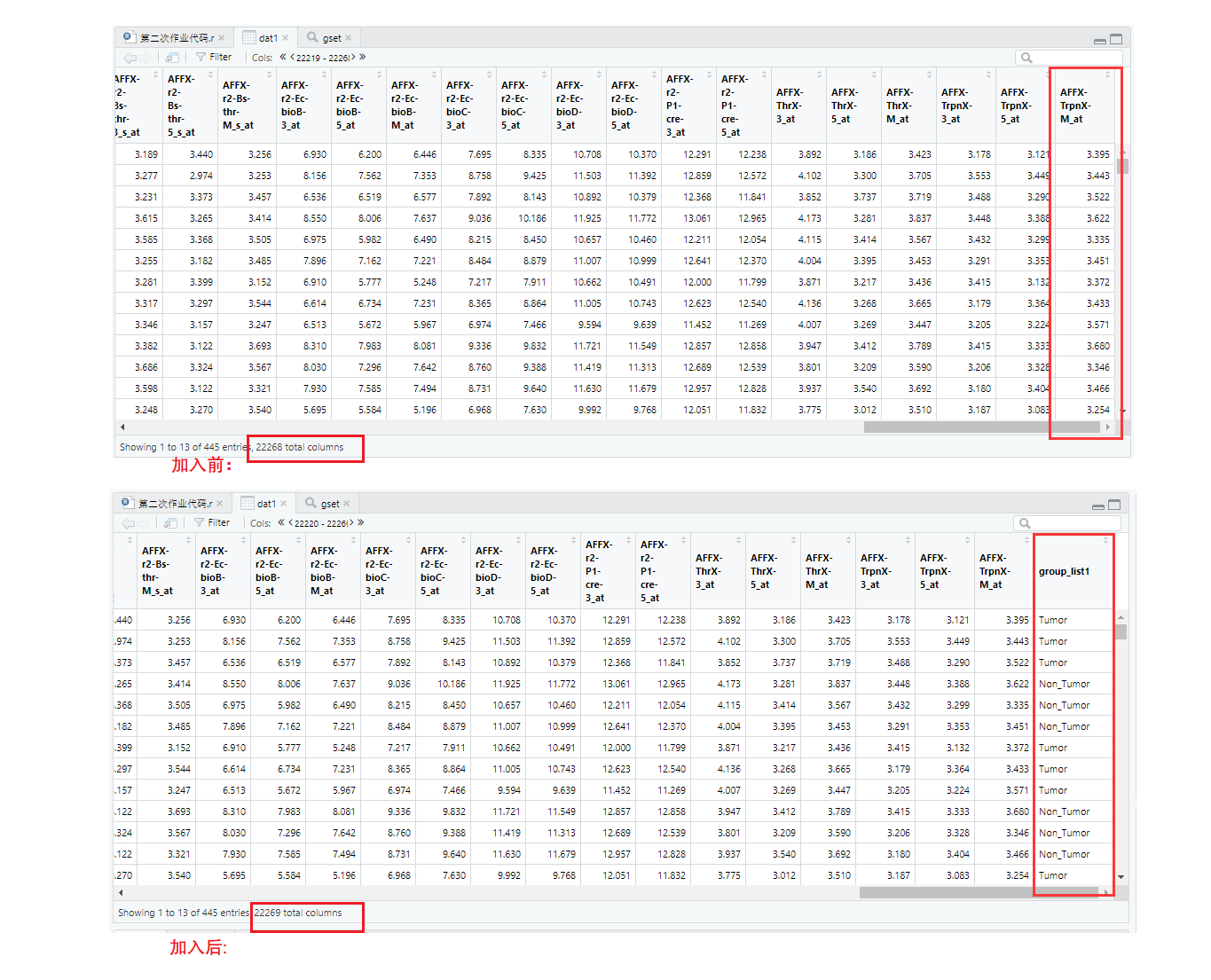Open Filter in the top data viewer
This screenshot has width=1211, height=980.
pos(214,57)
